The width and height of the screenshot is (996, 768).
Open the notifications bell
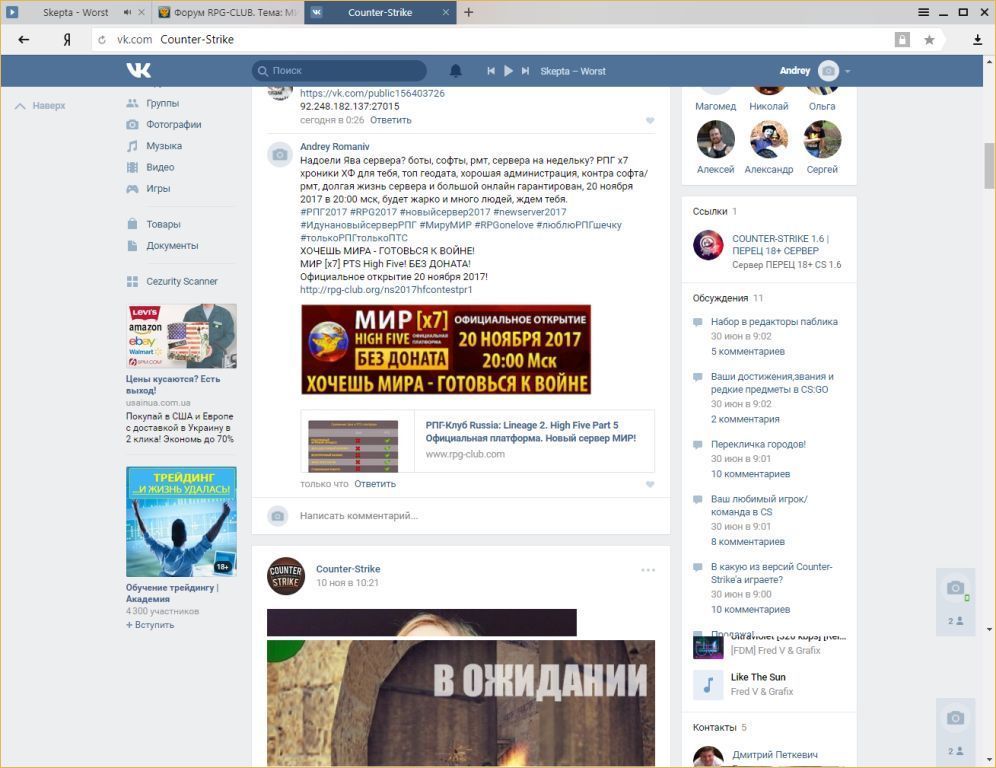(456, 71)
